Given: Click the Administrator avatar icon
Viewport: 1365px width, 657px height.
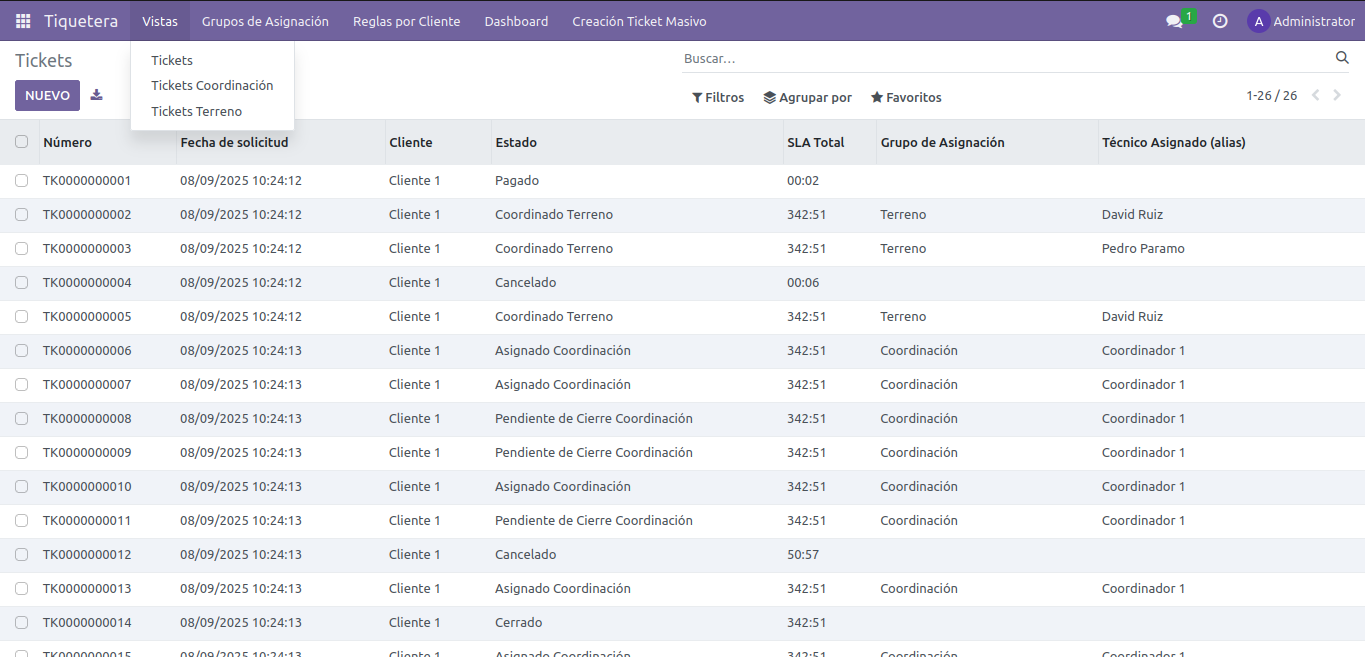Looking at the screenshot, I should (x=1258, y=21).
